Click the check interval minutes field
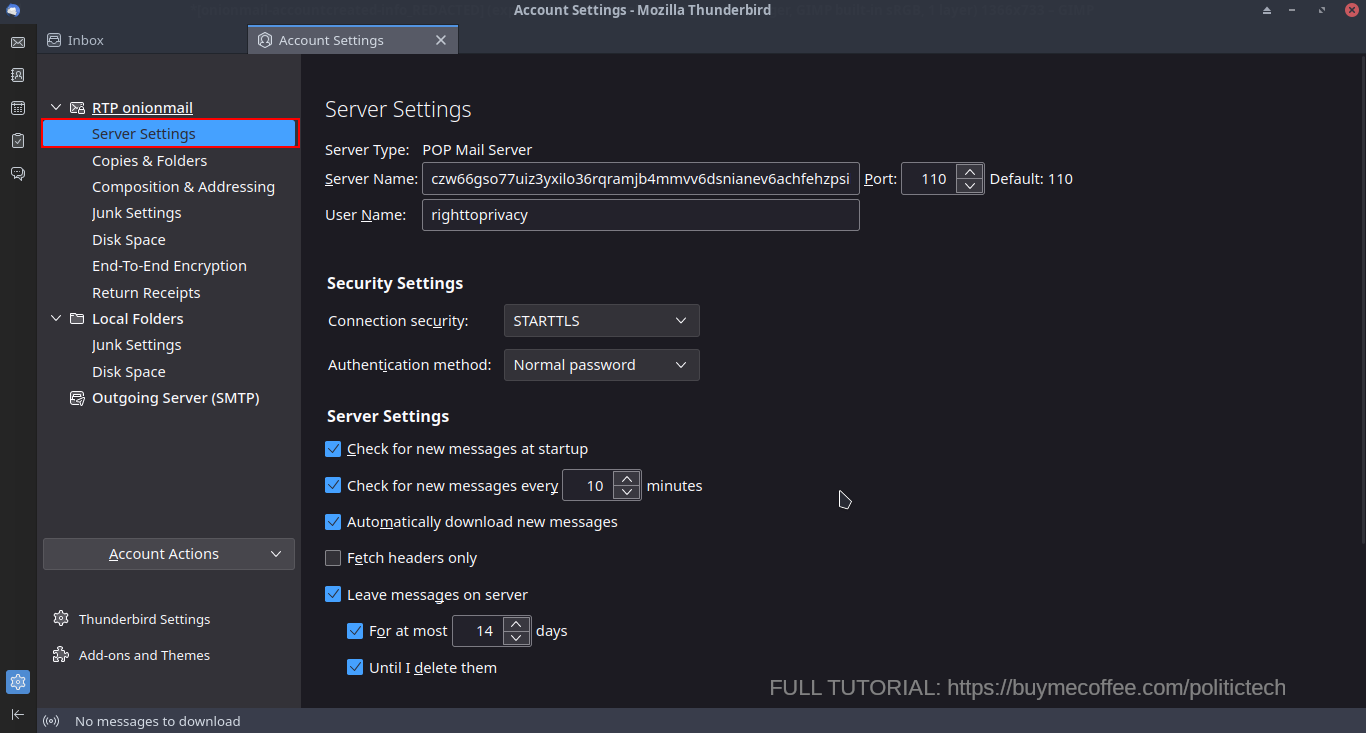Image resolution: width=1366 pixels, height=733 pixels. point(589,485)
